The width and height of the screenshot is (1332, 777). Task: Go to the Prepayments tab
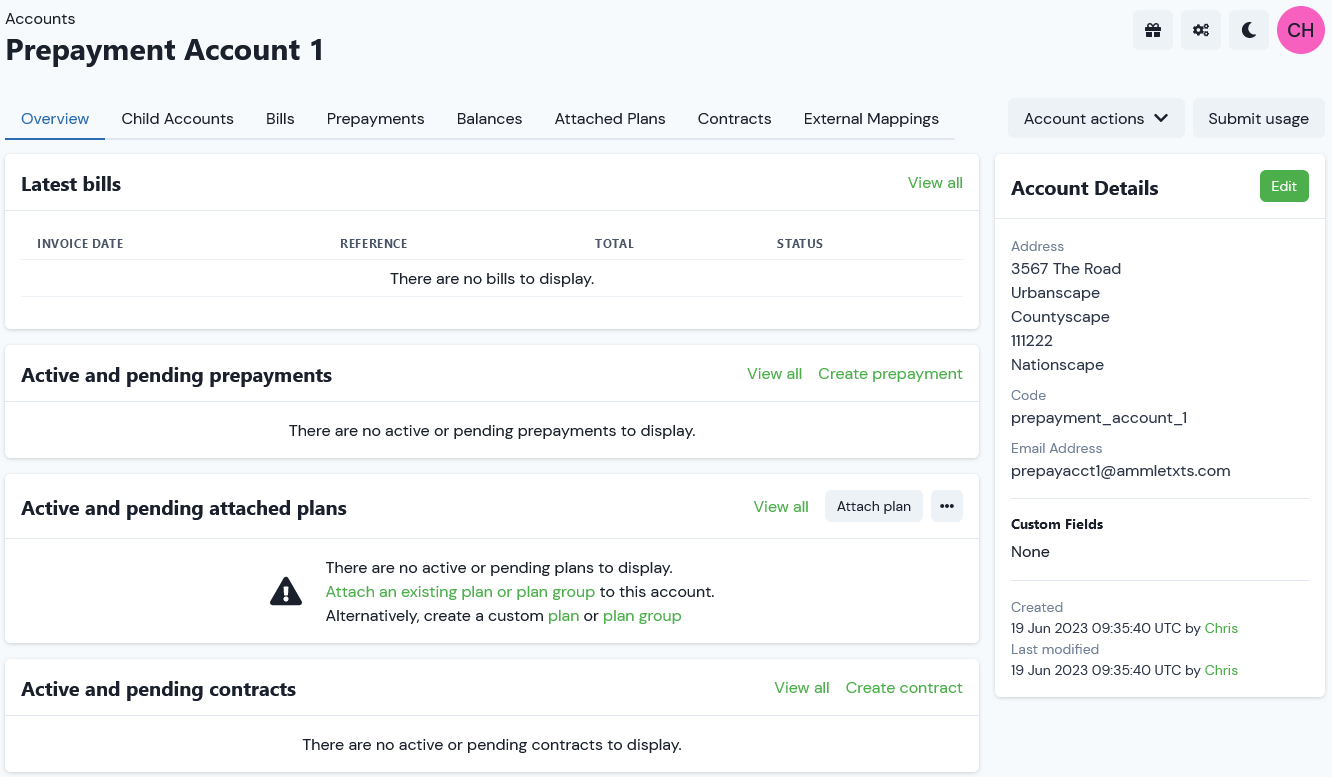376,118
